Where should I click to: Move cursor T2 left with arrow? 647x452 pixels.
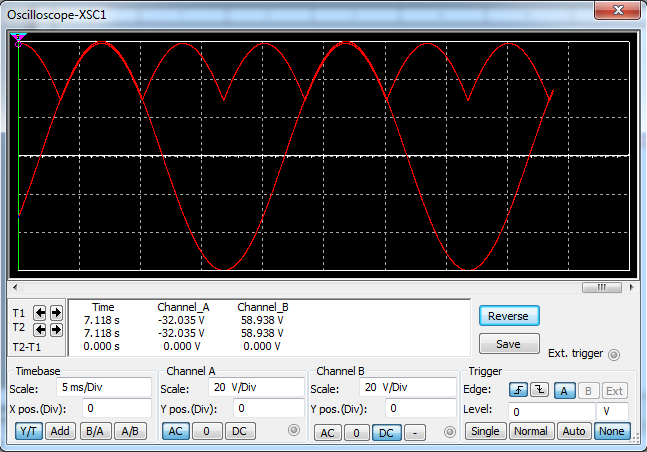pos(40,329)
